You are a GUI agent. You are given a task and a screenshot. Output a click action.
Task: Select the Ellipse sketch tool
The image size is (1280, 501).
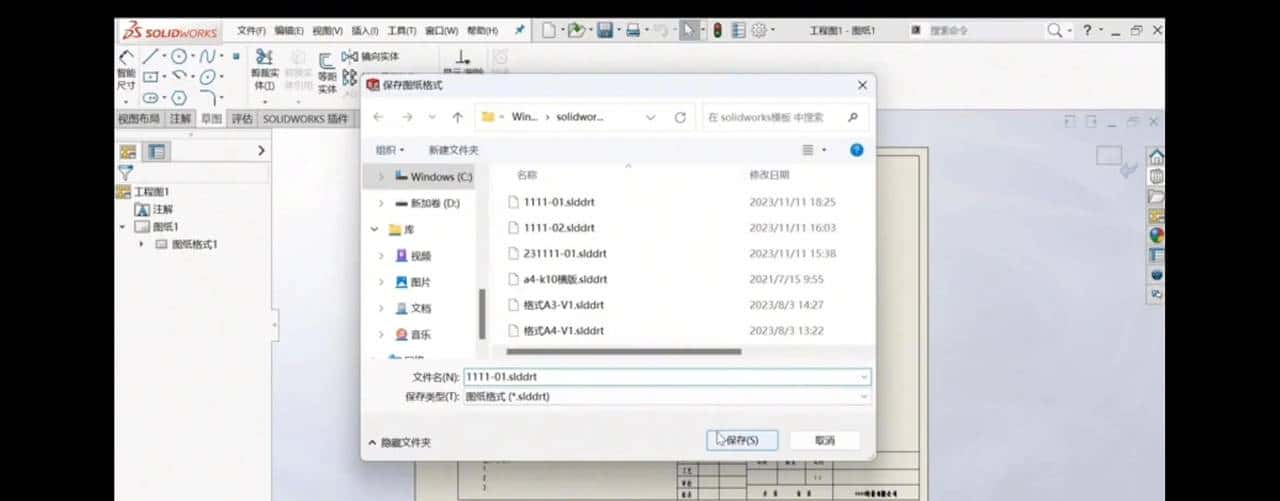tap(208, 77)
